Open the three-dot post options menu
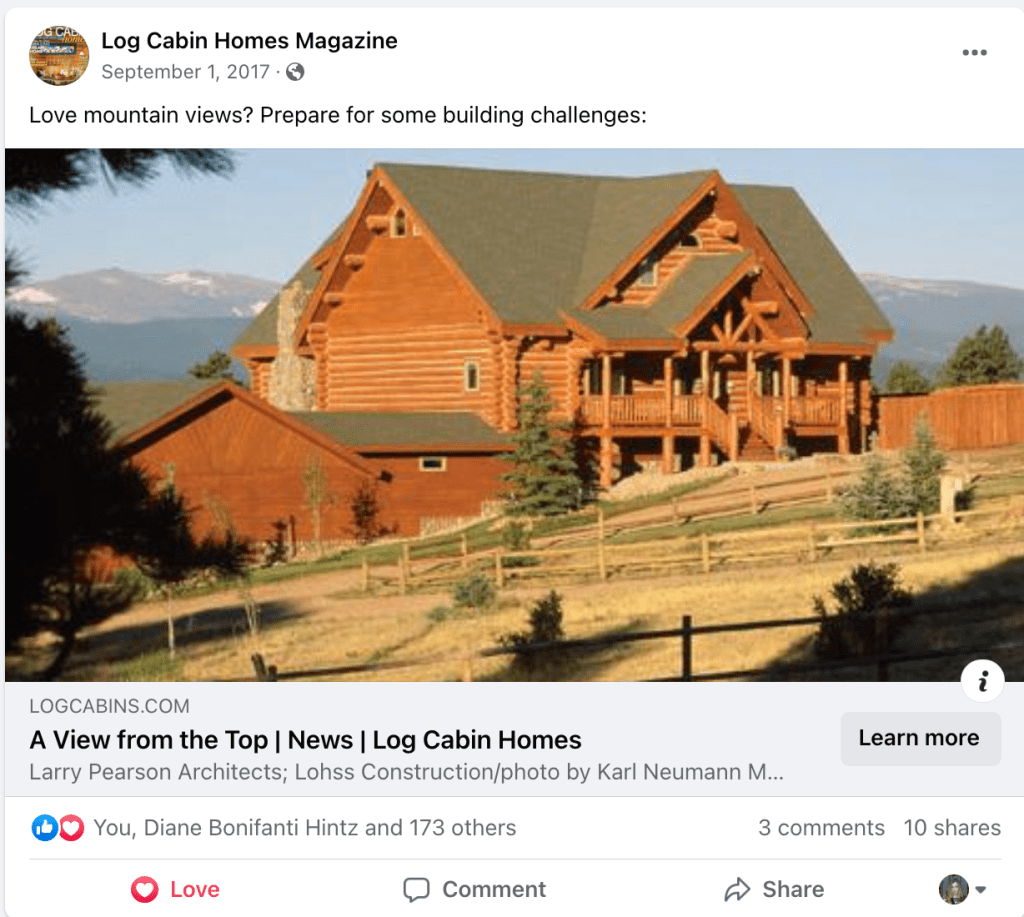The height and width of the screenshot is (917, 1024). click(x=974, y=53)
